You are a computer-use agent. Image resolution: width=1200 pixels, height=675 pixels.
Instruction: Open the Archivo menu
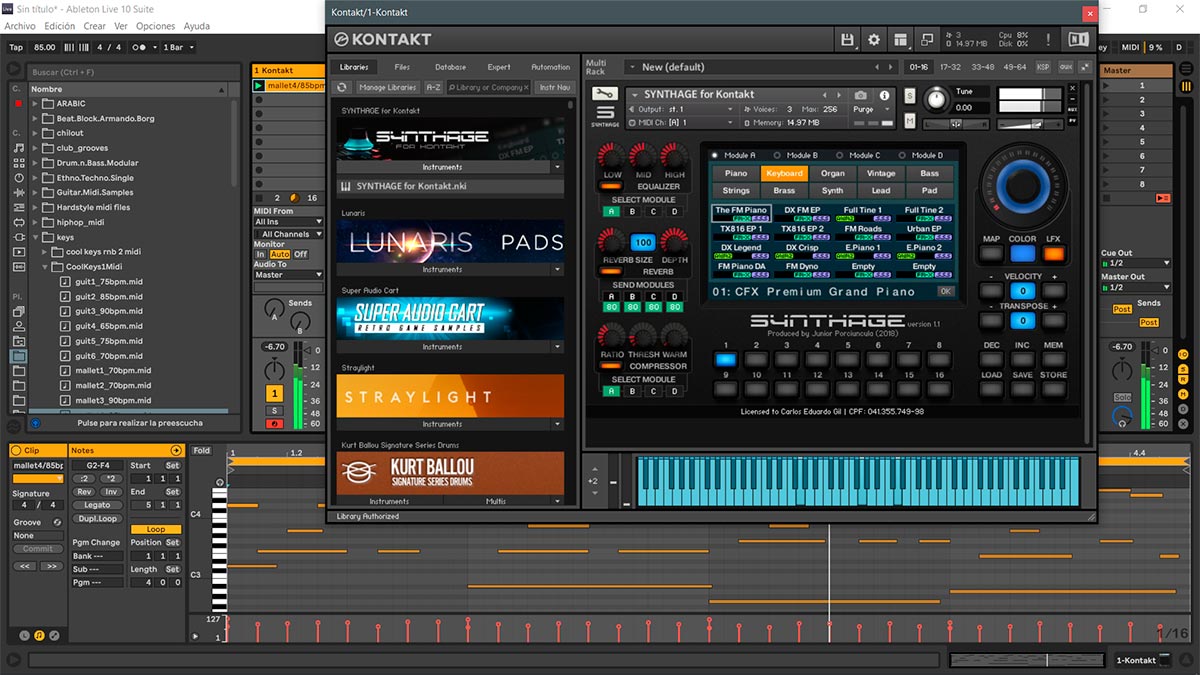[20, 26]
